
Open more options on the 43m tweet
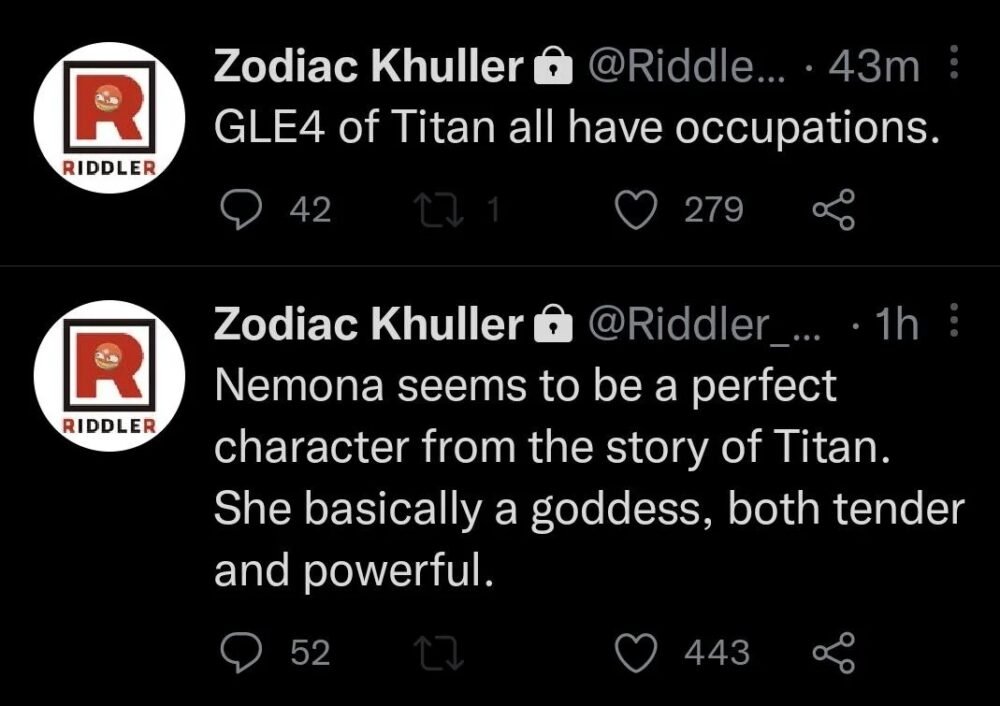coord(953,68)
